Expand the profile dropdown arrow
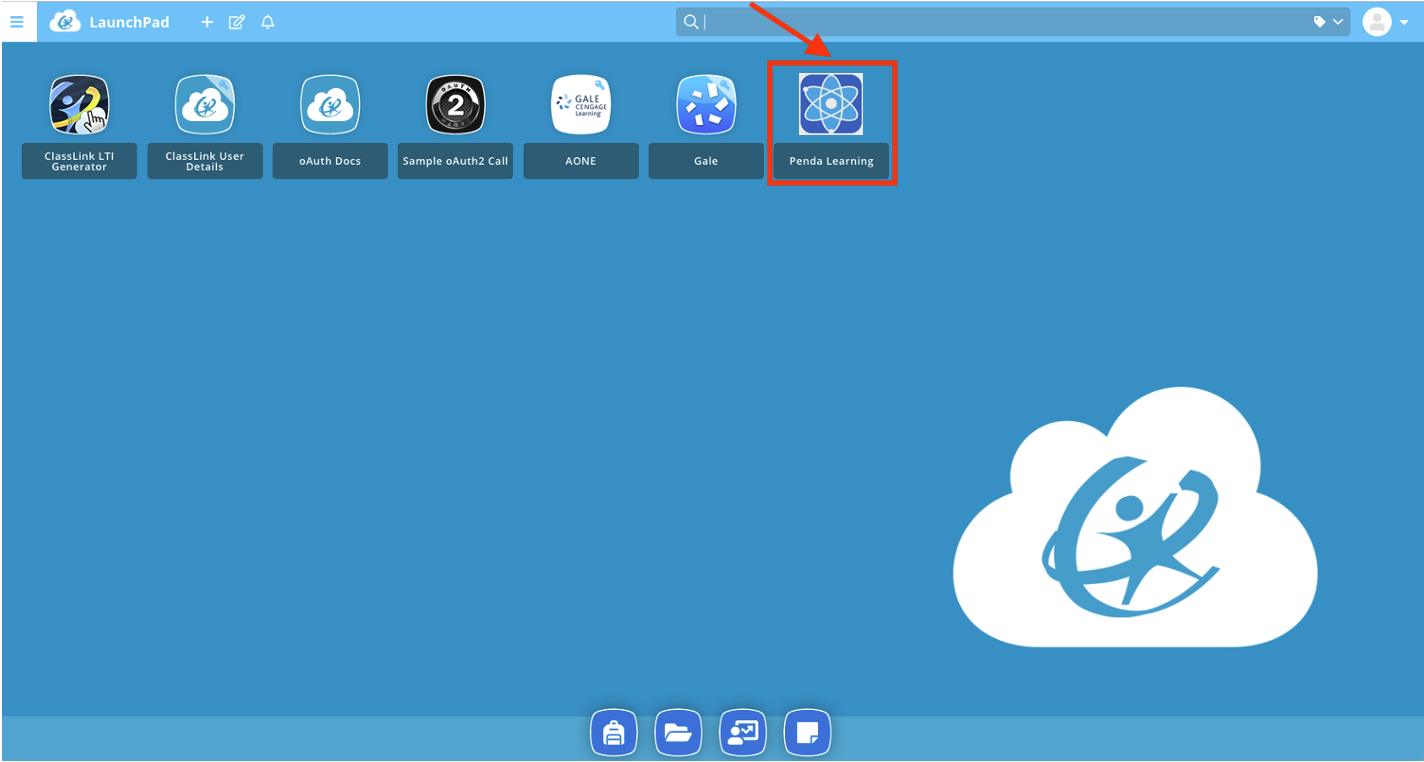 tap(1404, 23)
